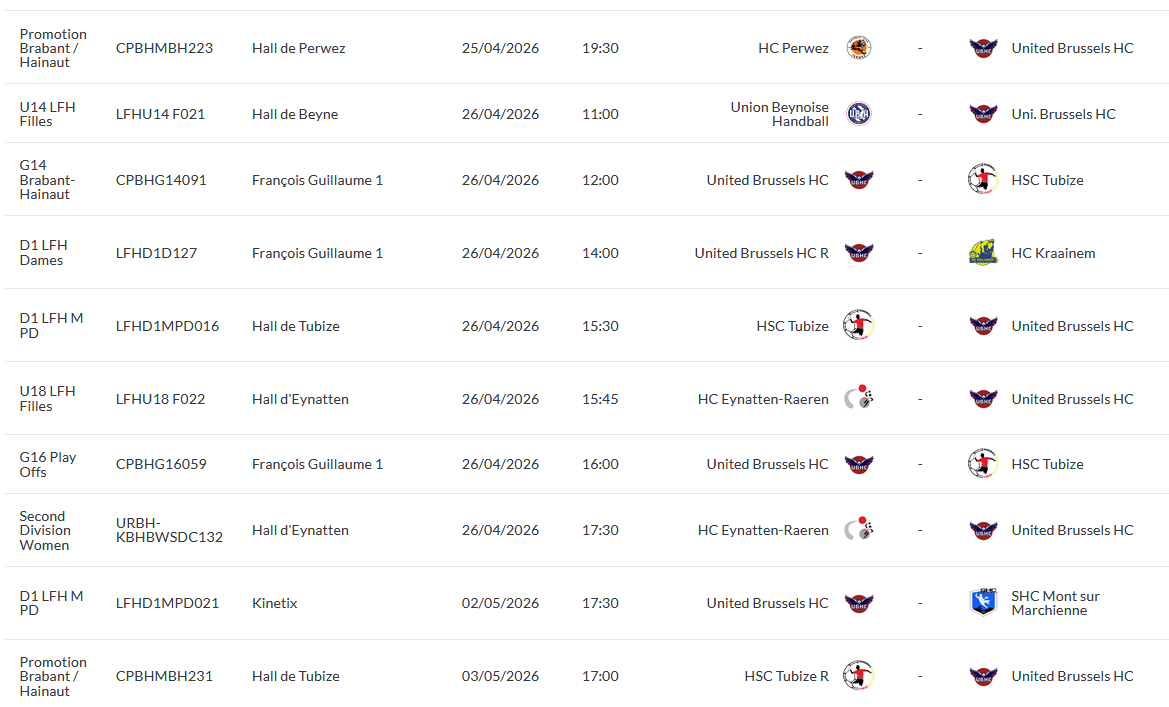The image size is (1169, 707).
Task: Select SHC Mont sur Marchienne team name
Action: pyautogui.click(x=1055, y=603)
